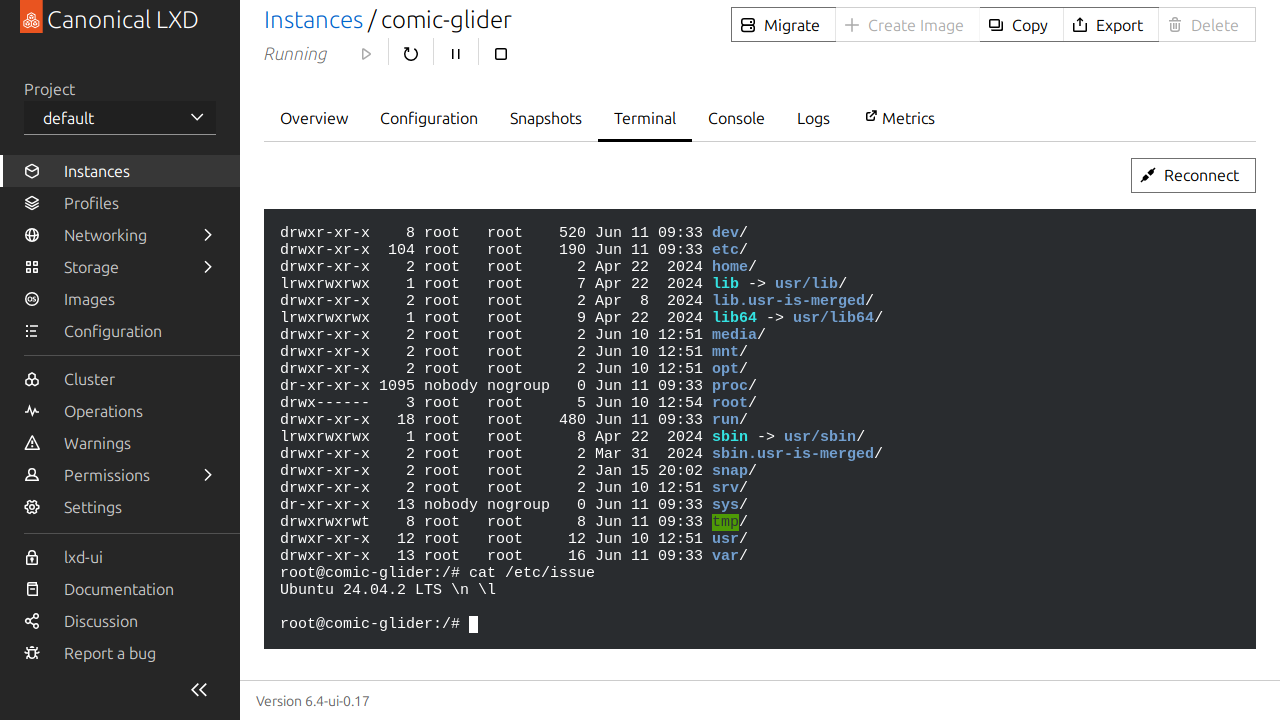
Task: Click the Running status text
Action: click(x=295, y=54)
